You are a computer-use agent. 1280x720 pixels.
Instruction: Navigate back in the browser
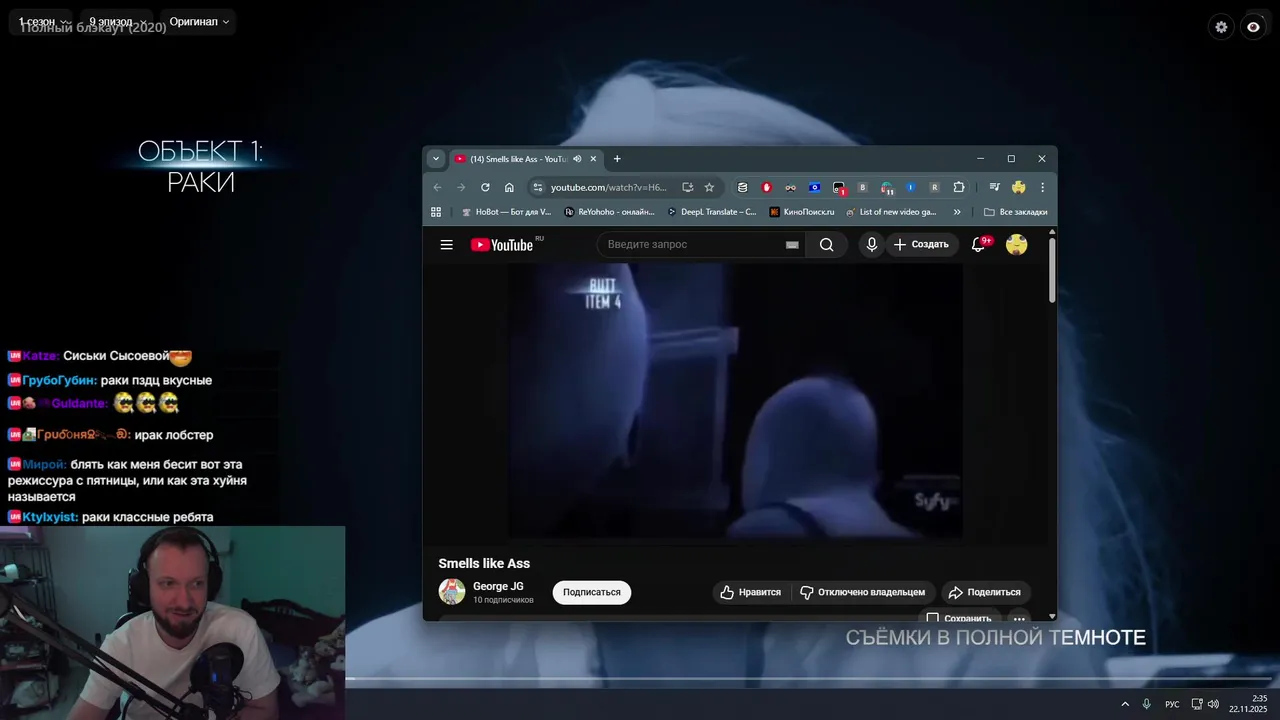pos(437,187)
